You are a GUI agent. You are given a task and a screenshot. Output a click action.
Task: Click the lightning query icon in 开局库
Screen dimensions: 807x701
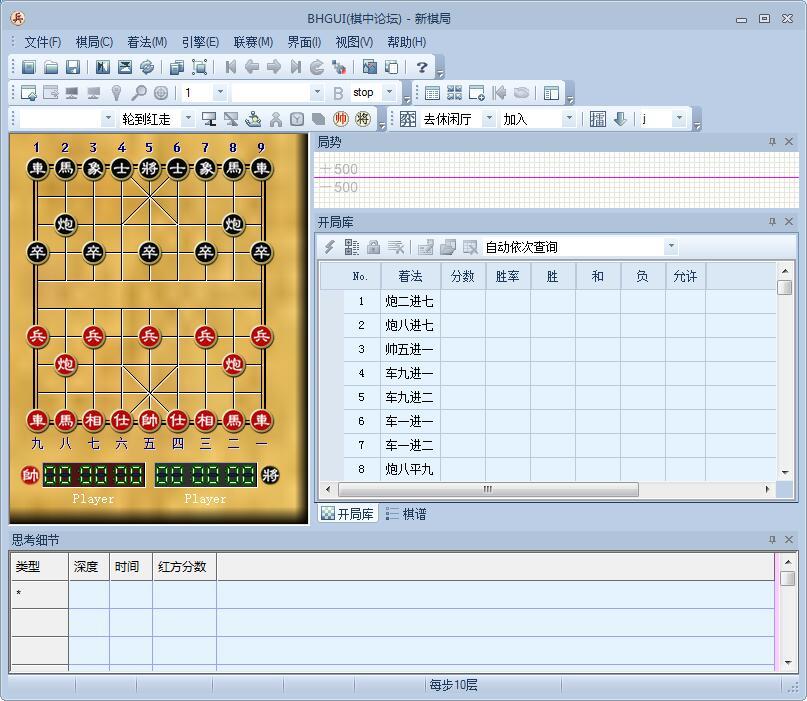click(x=329, y=248)
